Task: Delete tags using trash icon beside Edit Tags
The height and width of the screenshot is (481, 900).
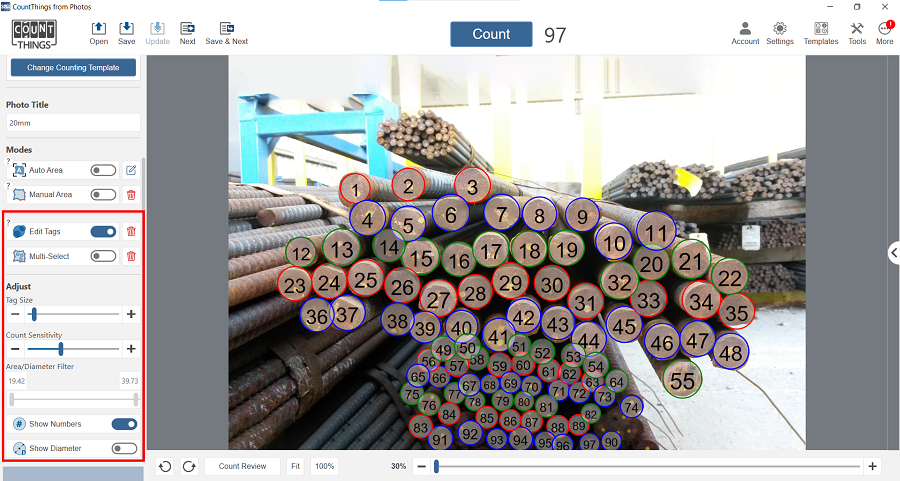Action: click(x=131, y=232)
